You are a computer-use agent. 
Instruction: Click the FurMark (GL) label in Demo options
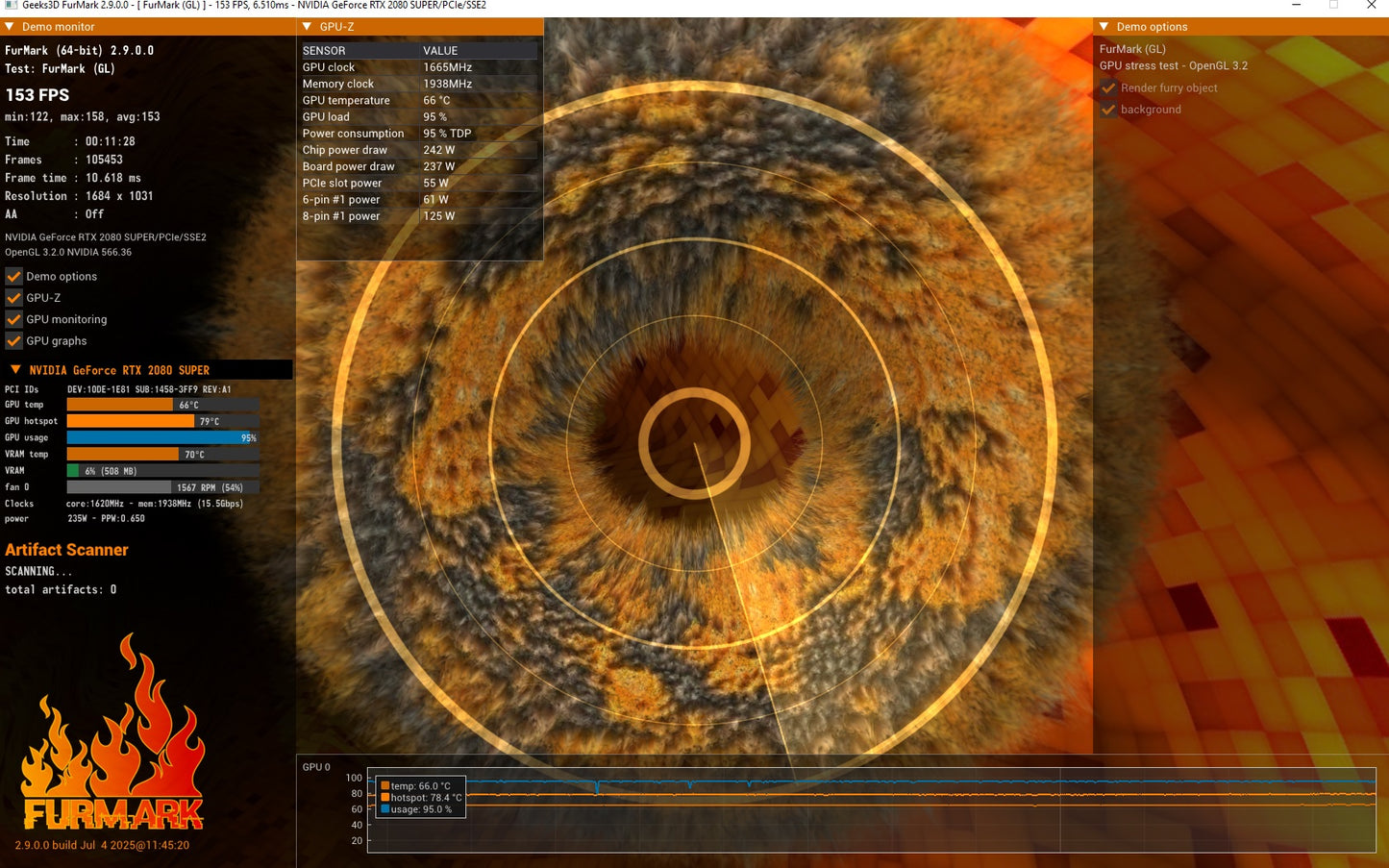(1132, 49)
